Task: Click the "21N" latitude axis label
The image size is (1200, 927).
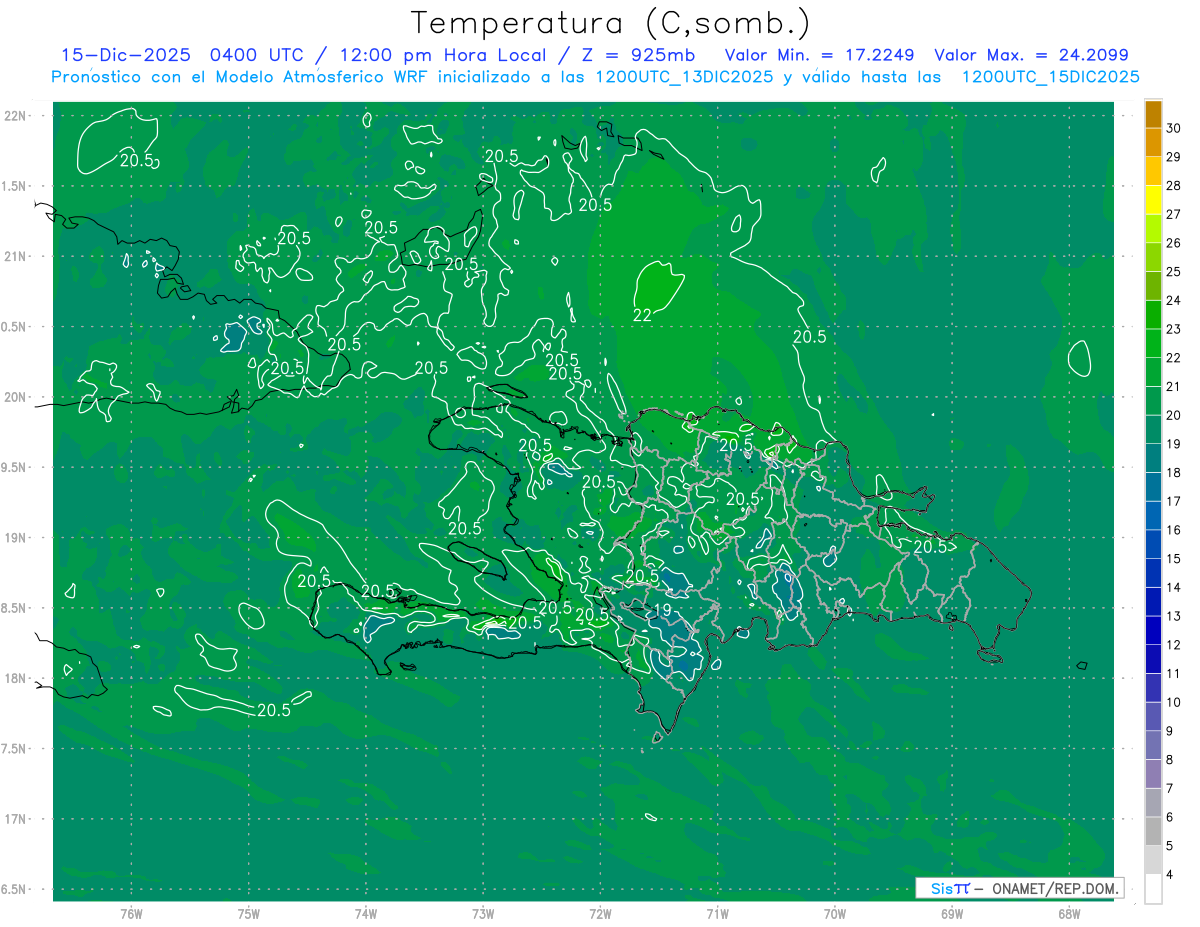Action: [x=16, y=256]
